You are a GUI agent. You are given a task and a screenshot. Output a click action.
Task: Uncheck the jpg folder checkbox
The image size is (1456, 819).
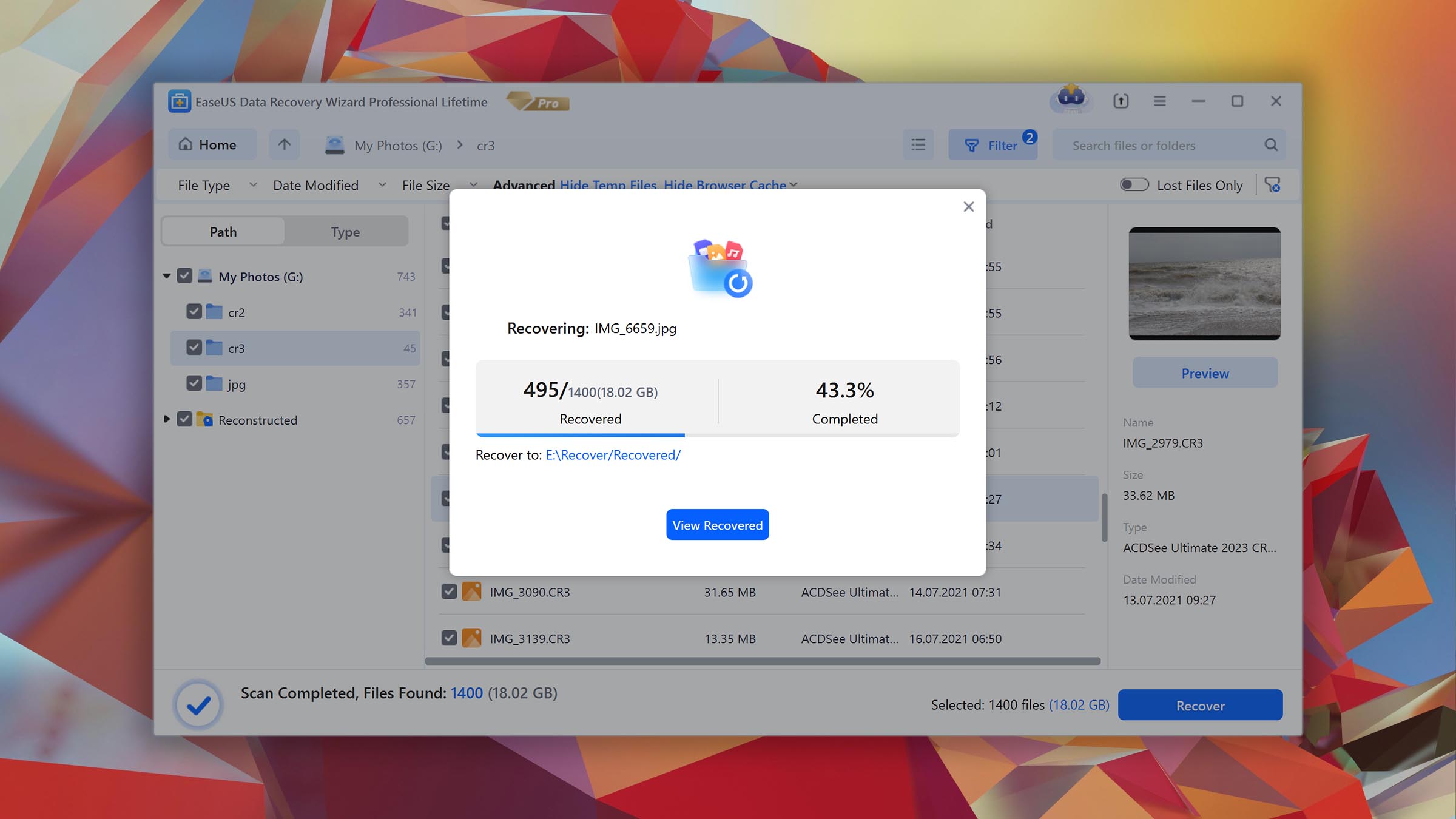pos(194,383)
